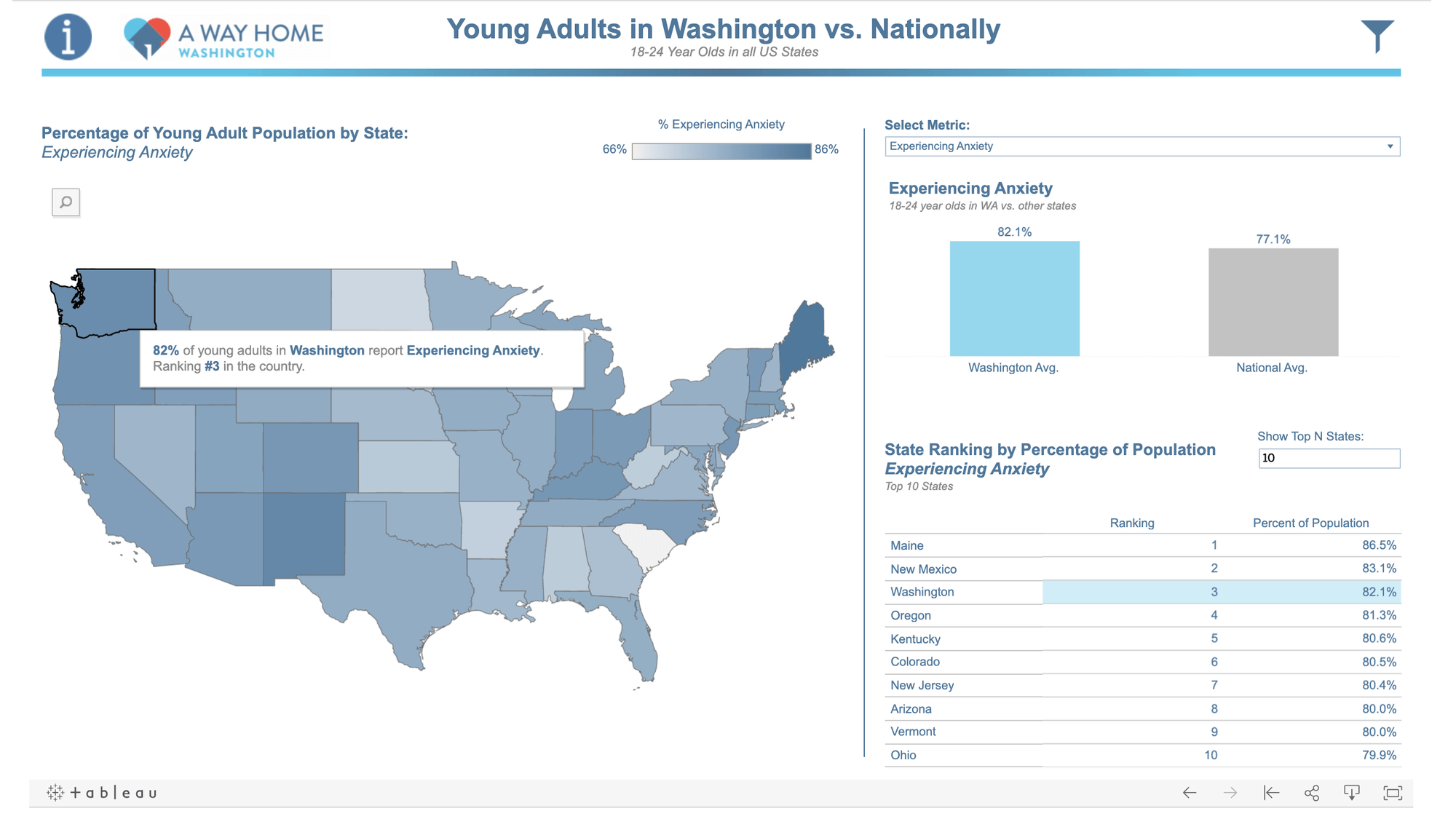1456x819 pixels.
Task: Click the undo arrow in Tableau toolbar
Action: (x=1190, y=793)
